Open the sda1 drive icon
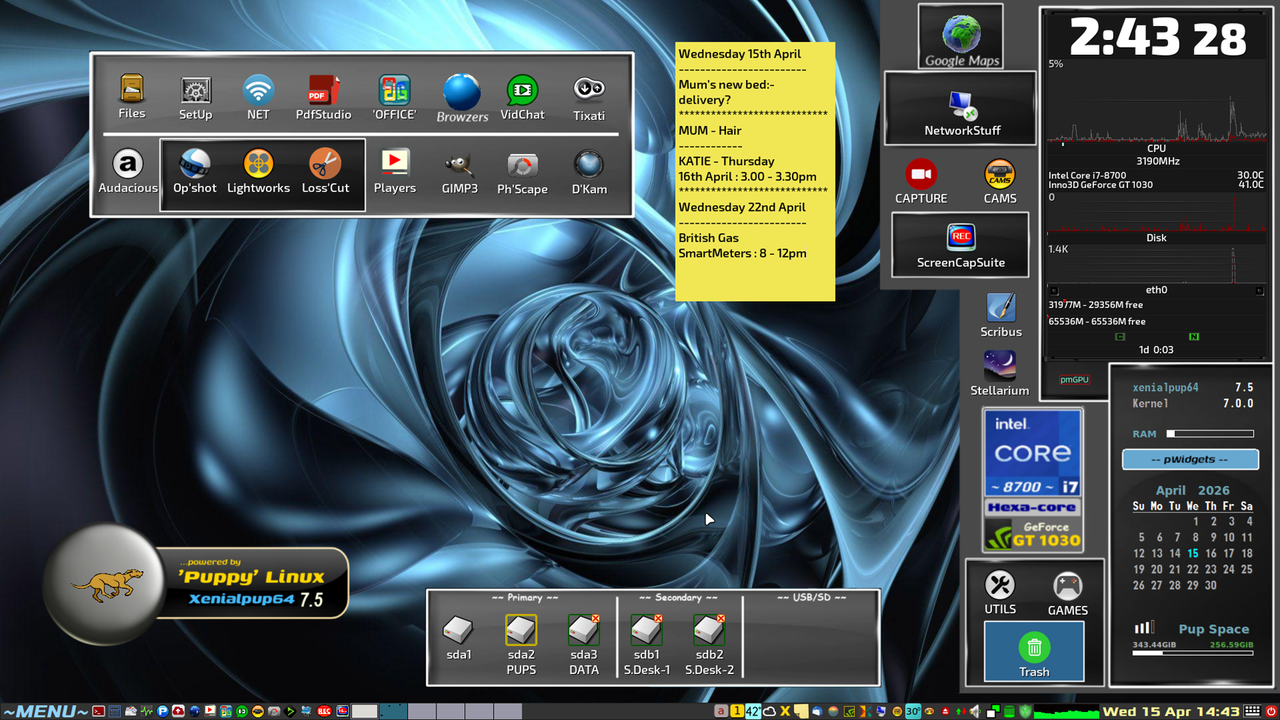The image size is (1280, 720). point(458,630)
